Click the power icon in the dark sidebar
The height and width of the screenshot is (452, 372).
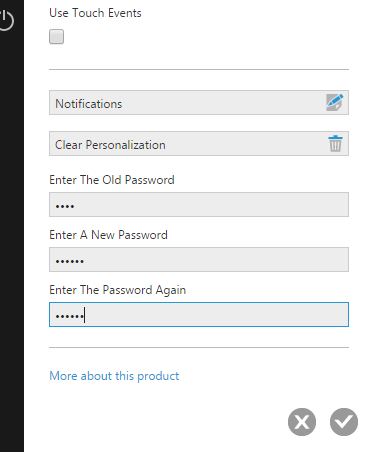point(6,20)
